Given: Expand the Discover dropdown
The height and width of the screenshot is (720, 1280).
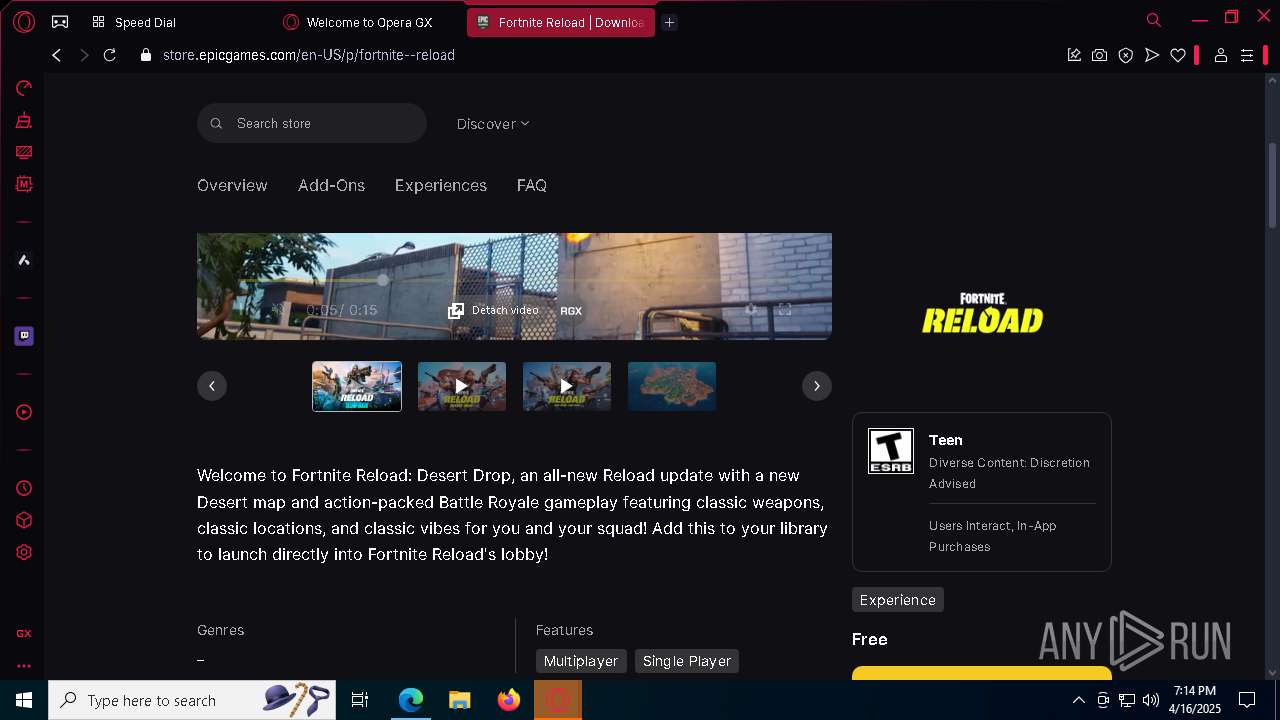Looking at the screenshot, I should (x=493, y=124).
